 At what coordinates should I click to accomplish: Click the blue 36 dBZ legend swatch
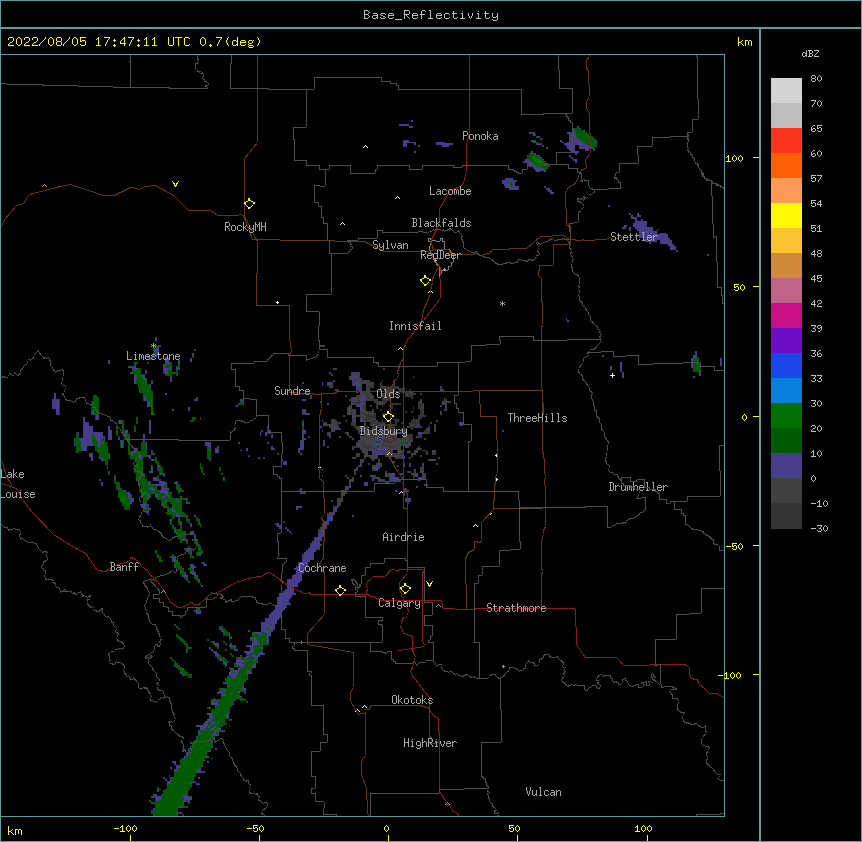[786, 365]
